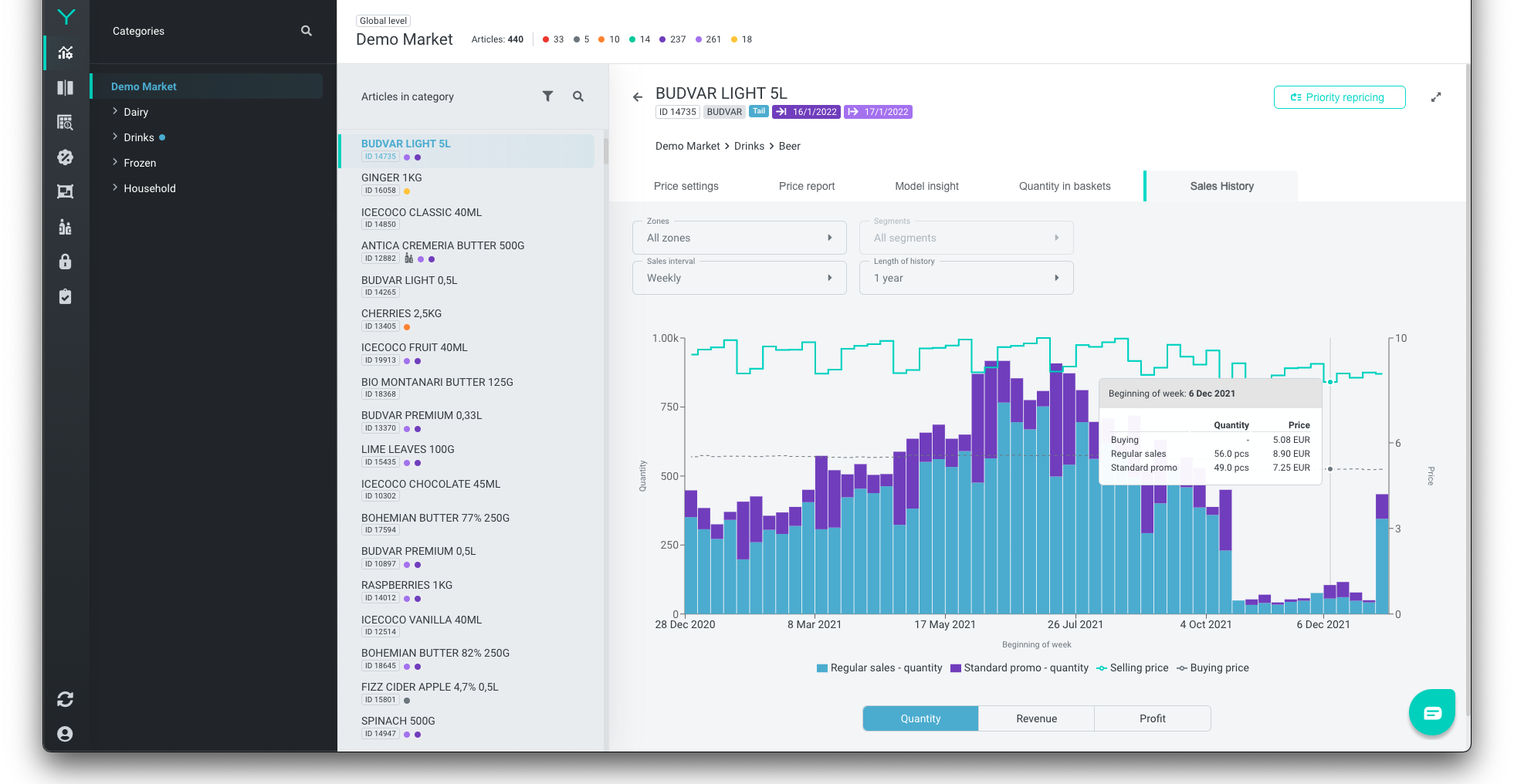Click Demo Market breadcrumb link
The image size is (1514, 784).
pos(687,146)
